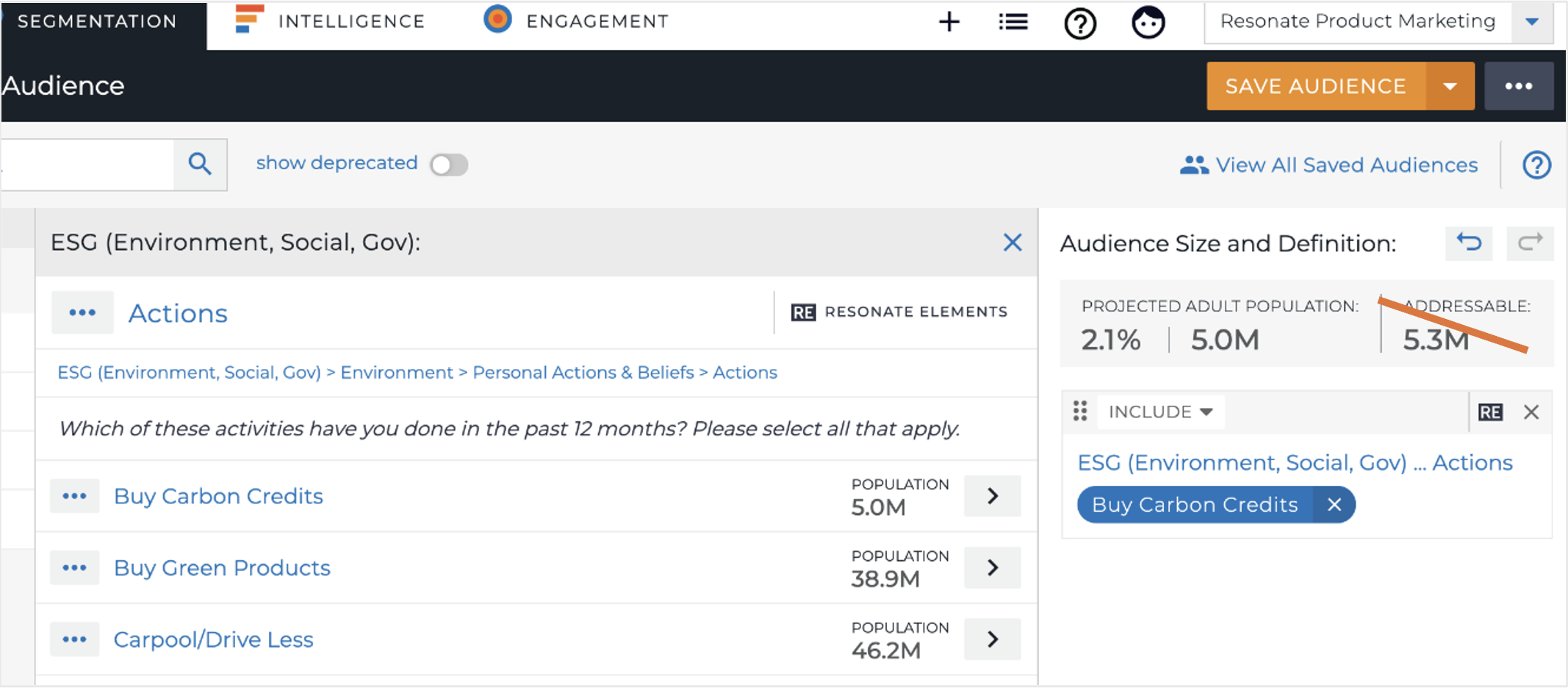Image resolution: width=1568 pixels, height=688 pixels.
Task: Open the ellipsis menu for Carpool/Drive Less
Action: click(74, 639)
